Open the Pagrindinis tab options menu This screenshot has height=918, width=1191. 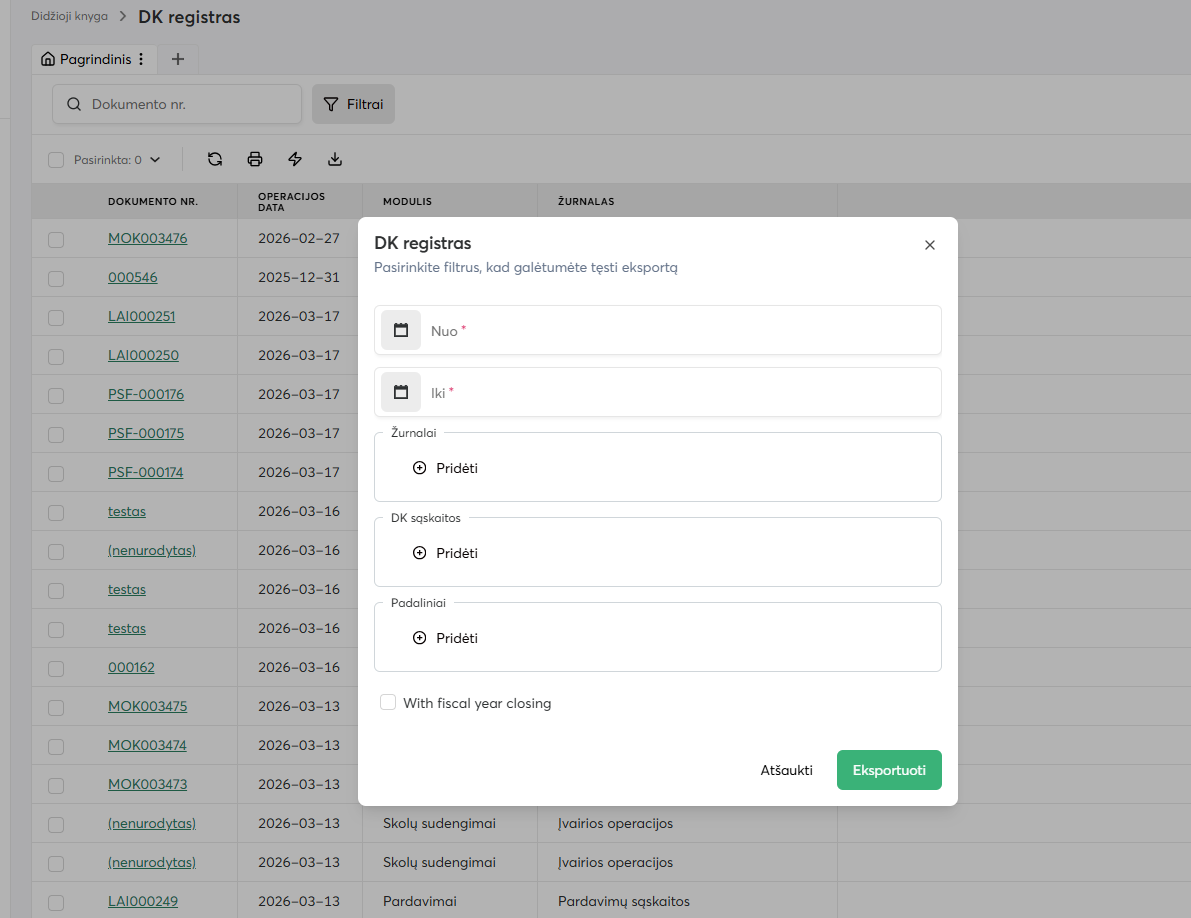pos(141,59)
